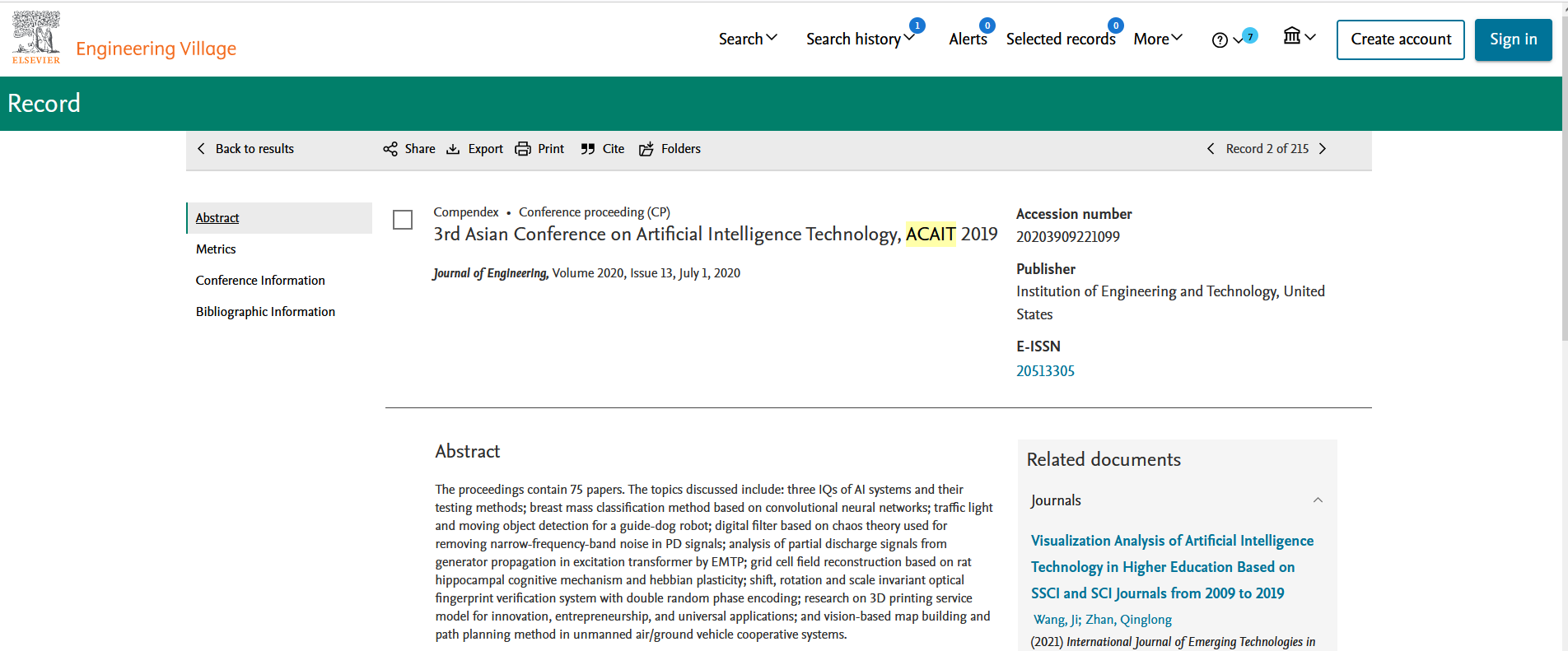
Task: Click the Cite quotation icon
Action: pyautogui.click(x=588, y=149)
